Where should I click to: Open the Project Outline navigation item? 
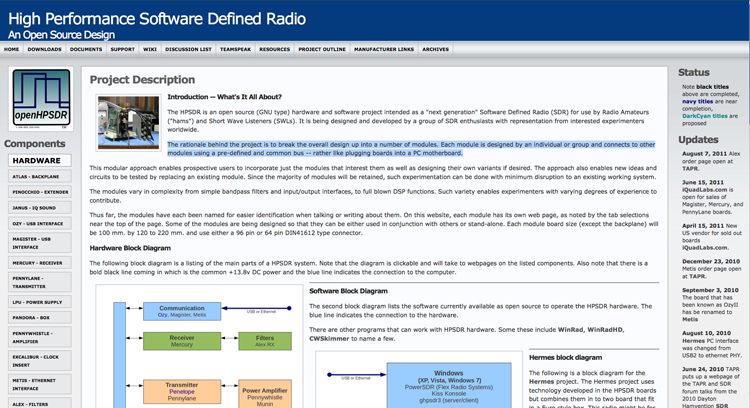[x=322, y=48]
